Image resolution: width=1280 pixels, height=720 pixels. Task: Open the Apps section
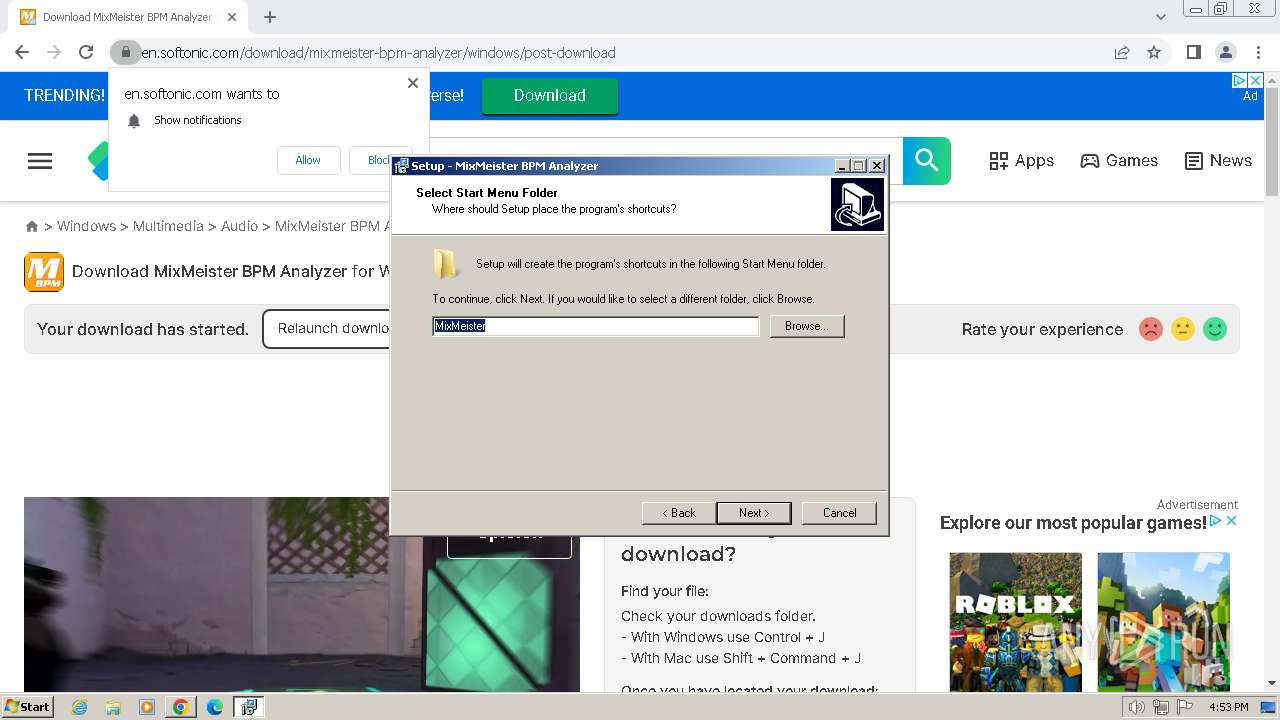1021,161
